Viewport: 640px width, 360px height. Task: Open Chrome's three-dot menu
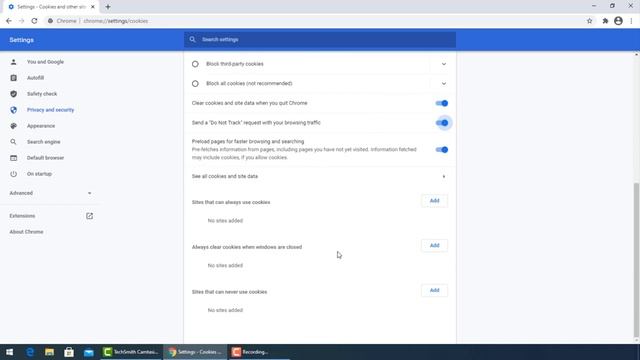(631, 21)
